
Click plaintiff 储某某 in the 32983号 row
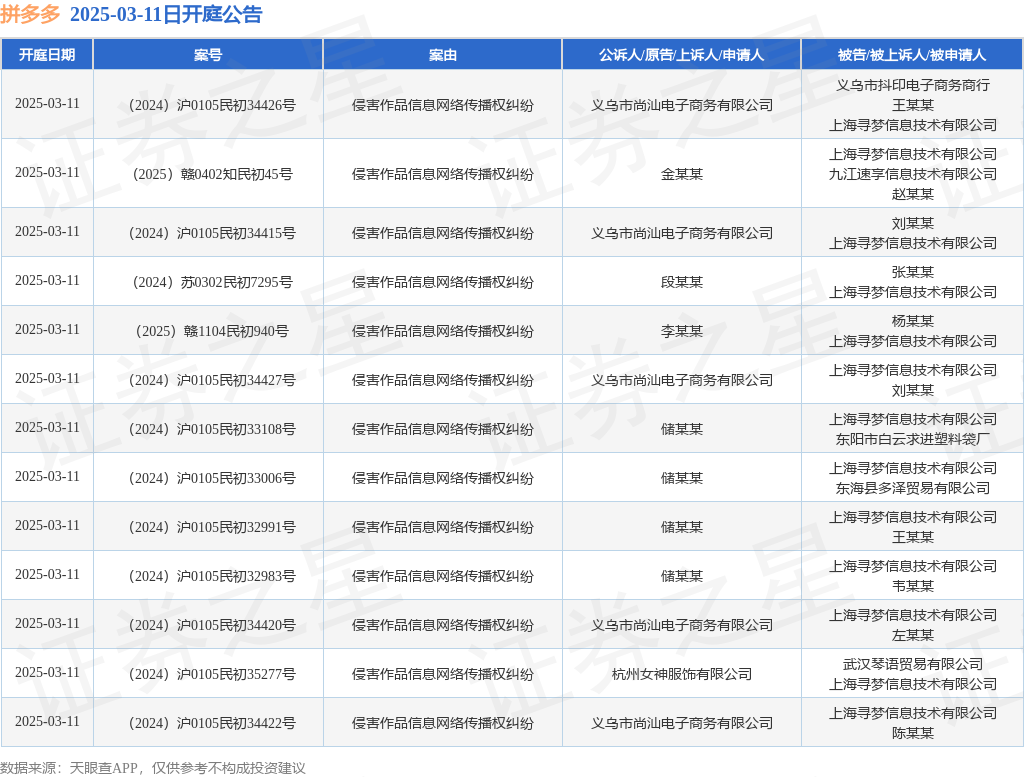[x=682, y=576]
